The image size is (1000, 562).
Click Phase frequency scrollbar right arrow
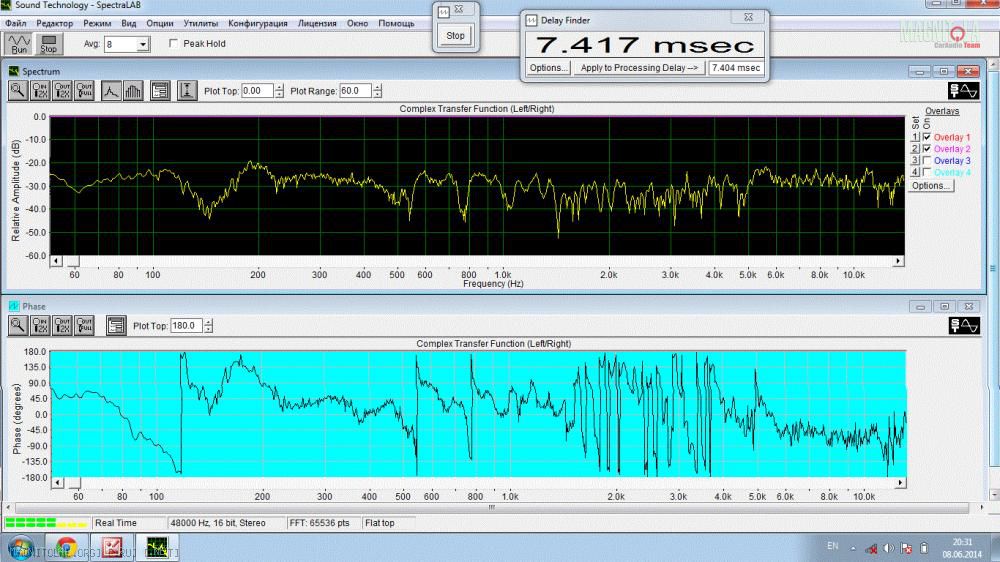coord(900,483)
